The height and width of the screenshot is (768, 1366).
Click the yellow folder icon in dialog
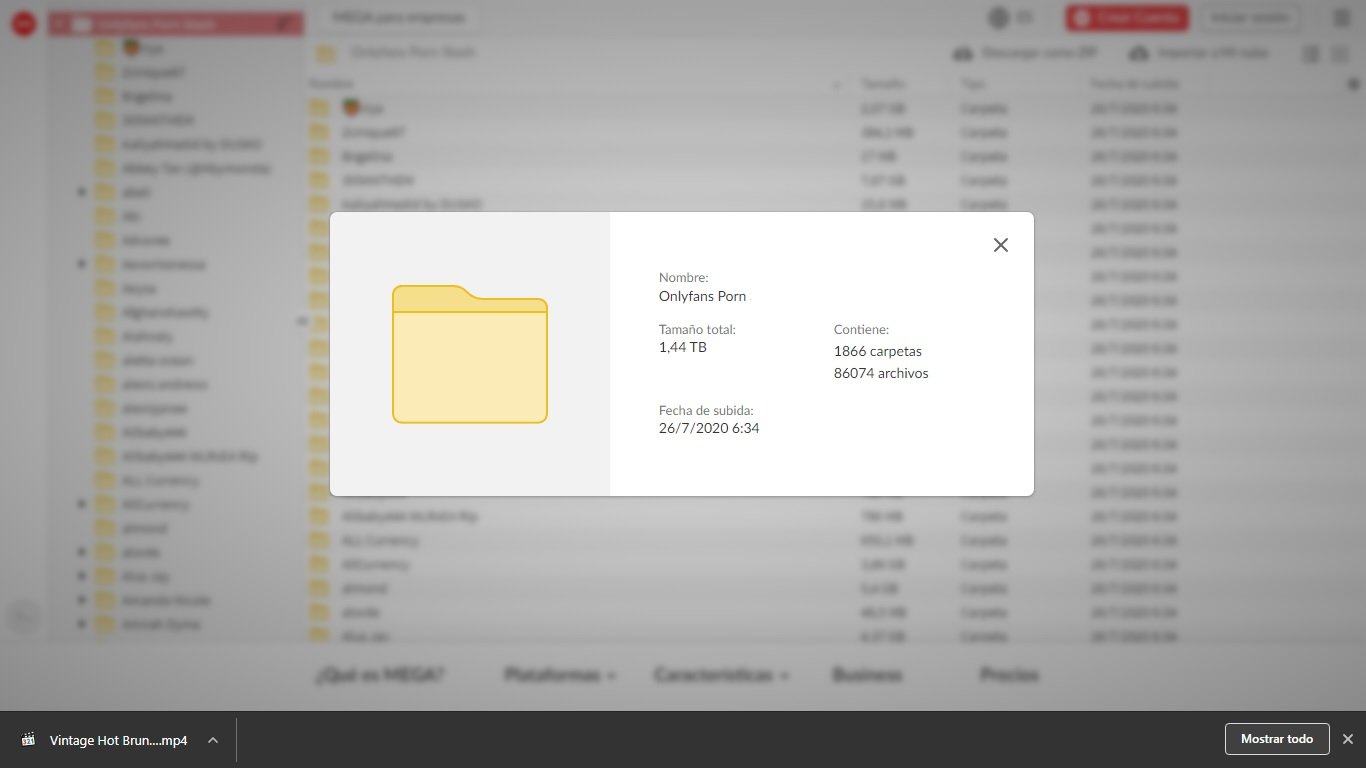coord(469,354)
